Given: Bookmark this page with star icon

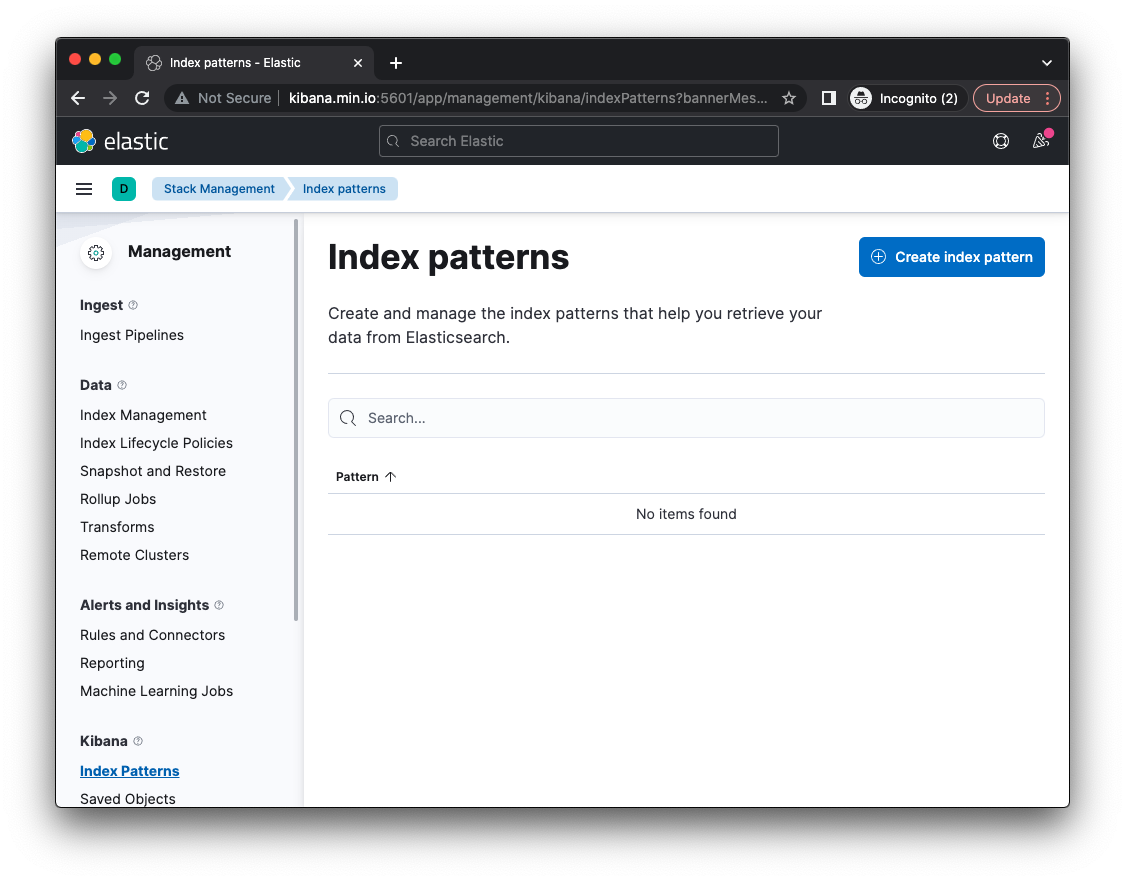Looking at the screenshot, I should click(789, 98).
